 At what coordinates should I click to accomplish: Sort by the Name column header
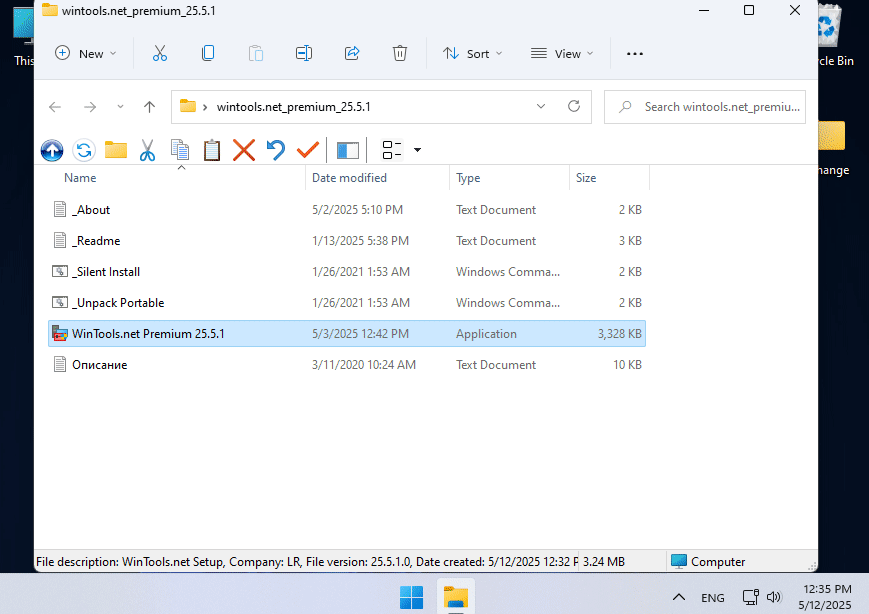pyautogui.click(x=80, y=178)
